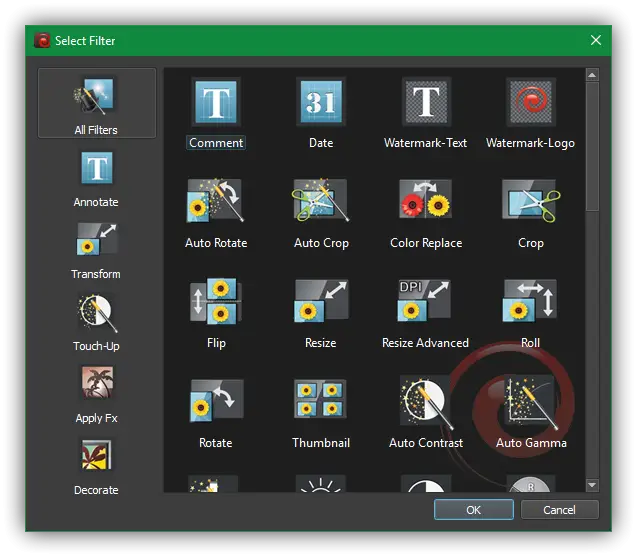This screenshot has height=557, width=637.
Task: Confirm selection with the OK button
Action: 474,509
